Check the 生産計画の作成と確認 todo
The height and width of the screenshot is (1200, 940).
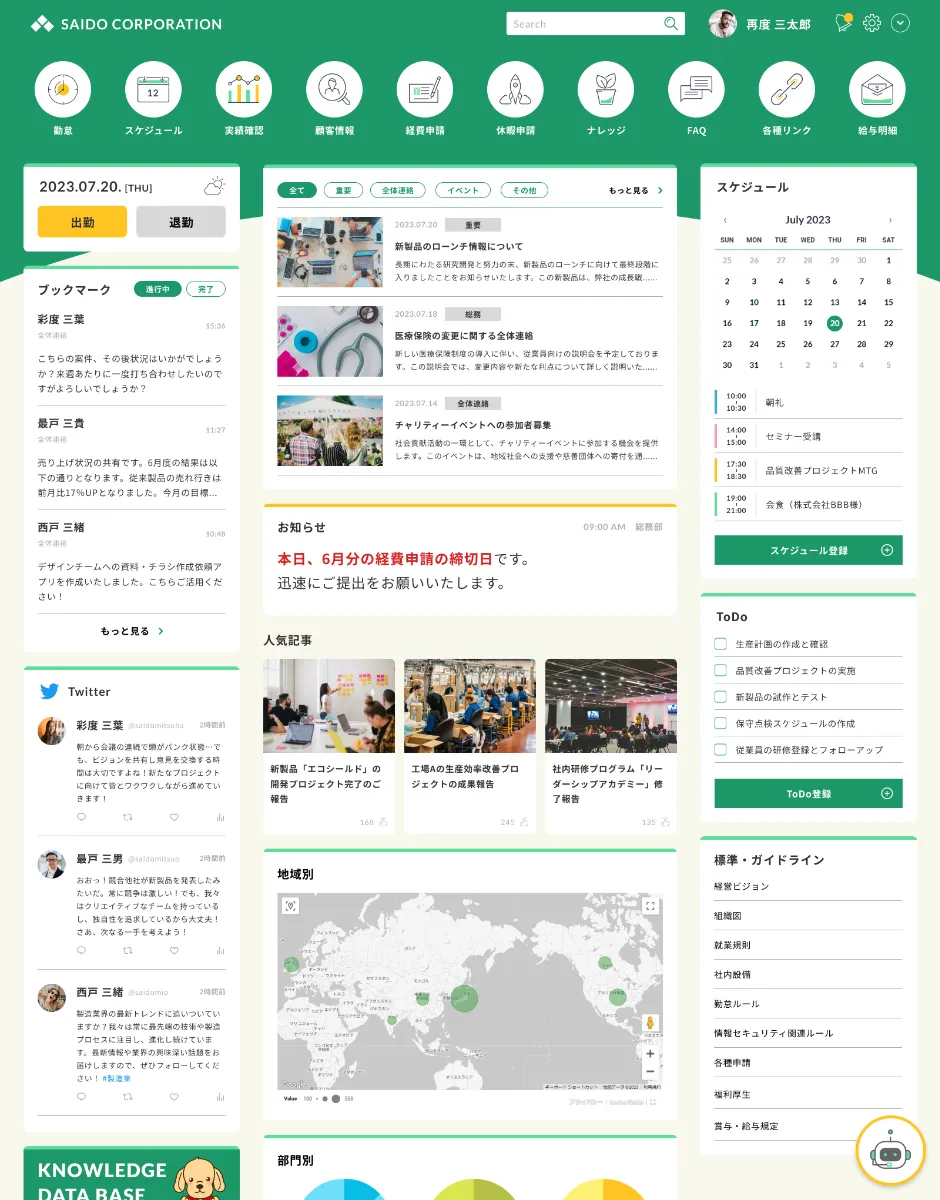pos(720,644)
